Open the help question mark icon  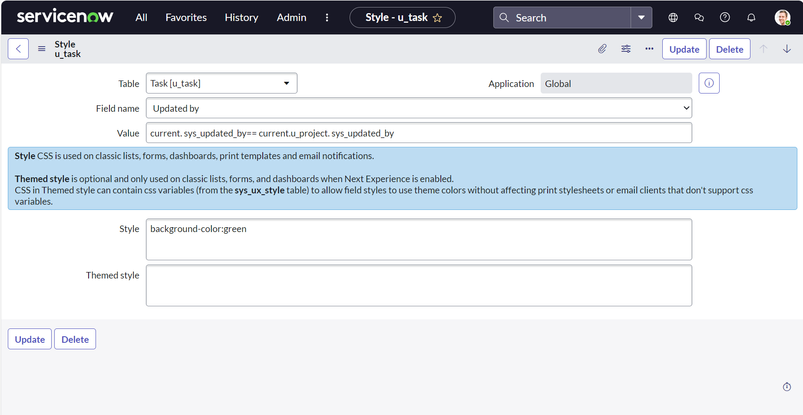coord(725,17)
